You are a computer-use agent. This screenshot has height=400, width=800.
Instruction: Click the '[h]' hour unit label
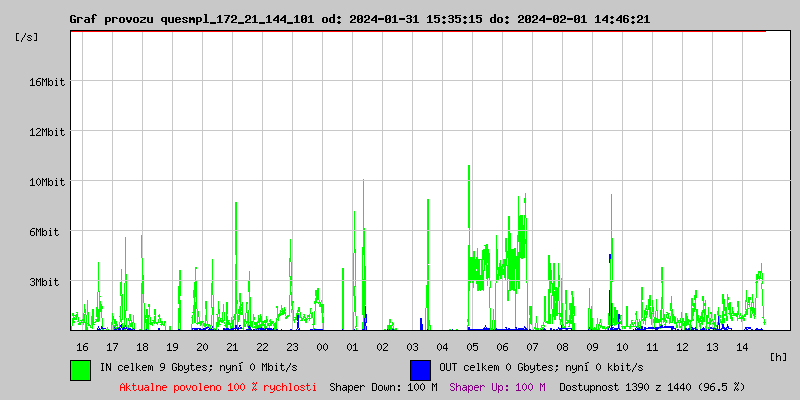click(778, 356)
